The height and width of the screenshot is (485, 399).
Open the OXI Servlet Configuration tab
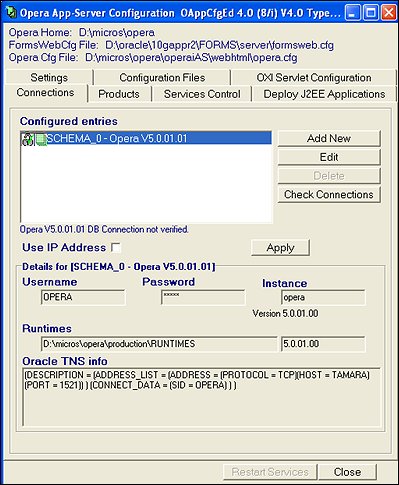pos(314,77)
